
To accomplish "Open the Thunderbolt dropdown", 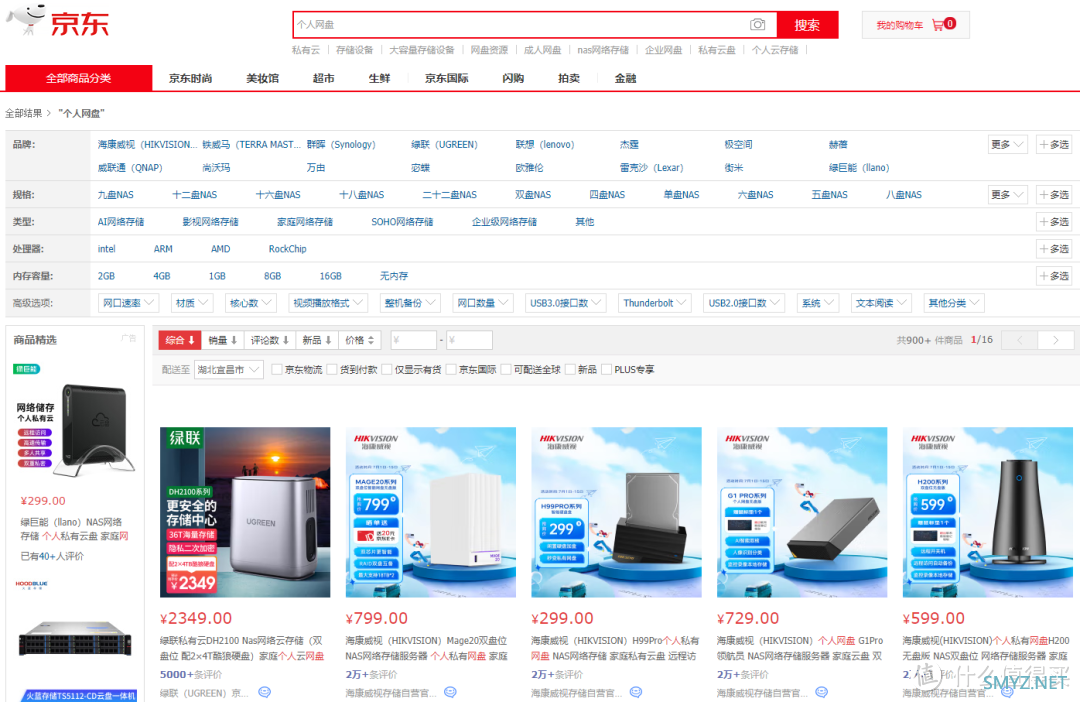I will click(654, 303).
